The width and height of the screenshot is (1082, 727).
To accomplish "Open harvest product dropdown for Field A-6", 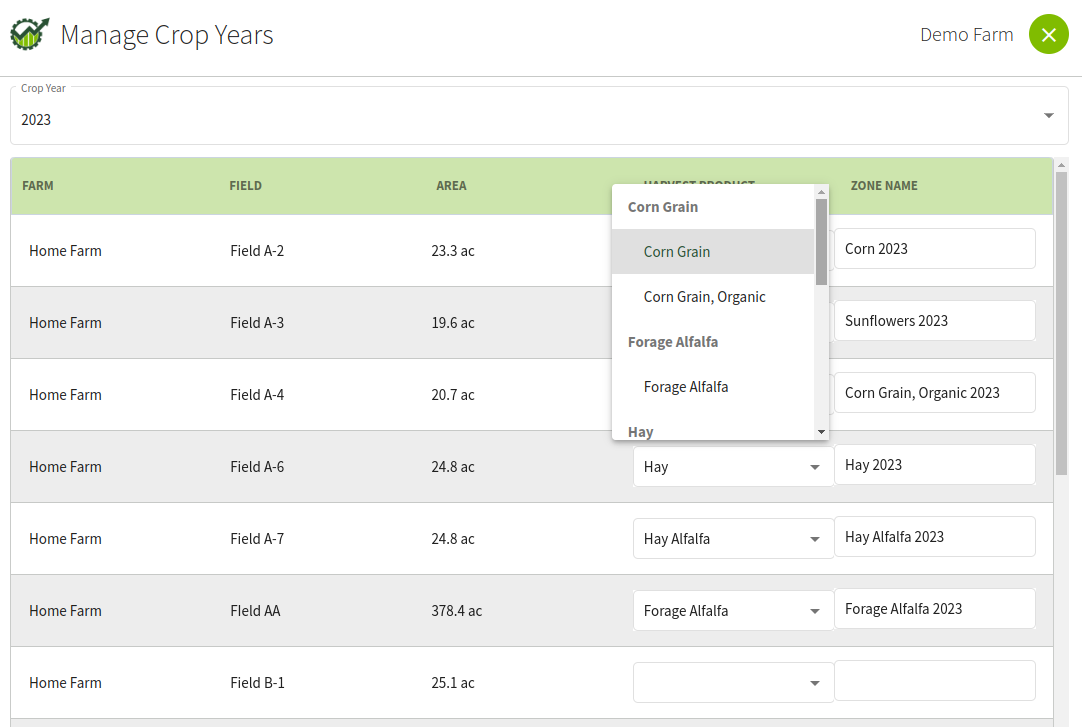I will click(x=733, y=467).
